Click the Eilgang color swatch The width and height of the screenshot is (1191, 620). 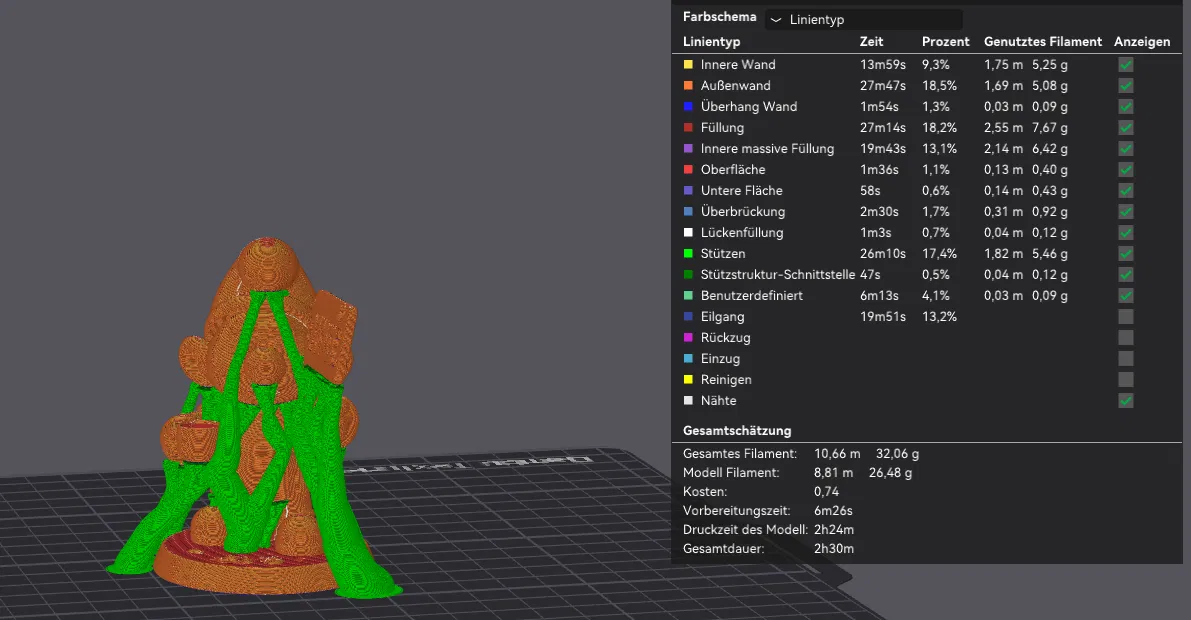coord(688,317)
